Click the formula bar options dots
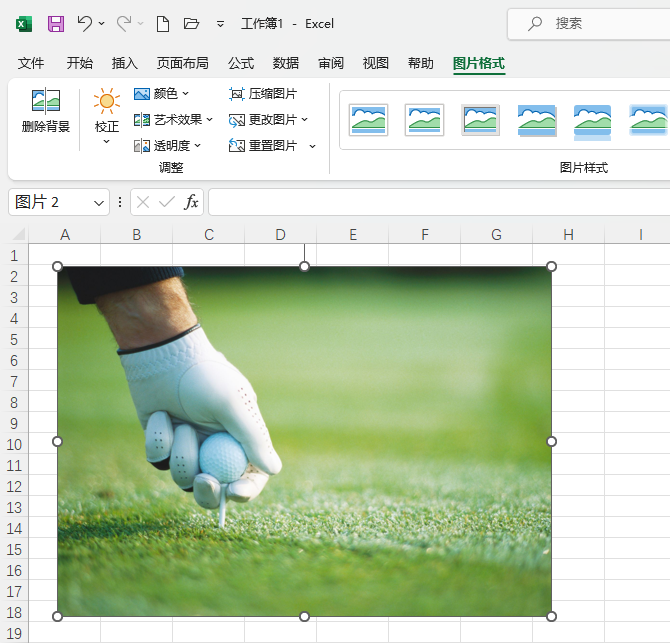 tap(120, 202)
